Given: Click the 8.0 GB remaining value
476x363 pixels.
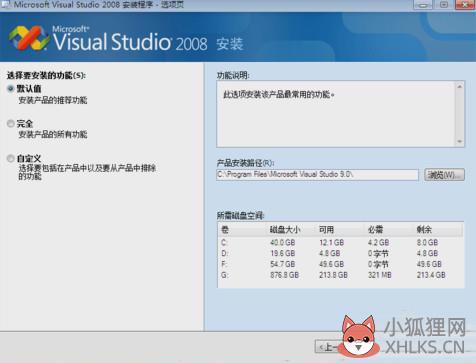Looking at the screenshot, I should click(427, 243).
